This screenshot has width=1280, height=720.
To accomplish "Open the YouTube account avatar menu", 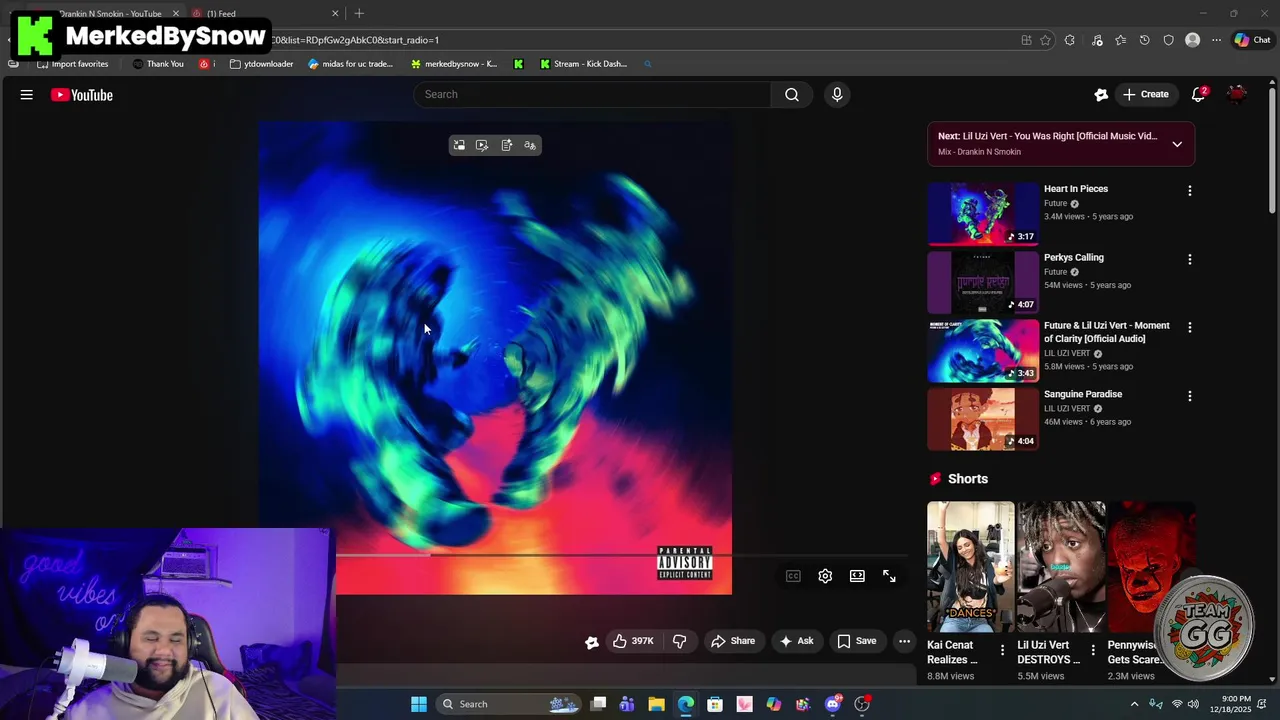I will pos(1237,94).
